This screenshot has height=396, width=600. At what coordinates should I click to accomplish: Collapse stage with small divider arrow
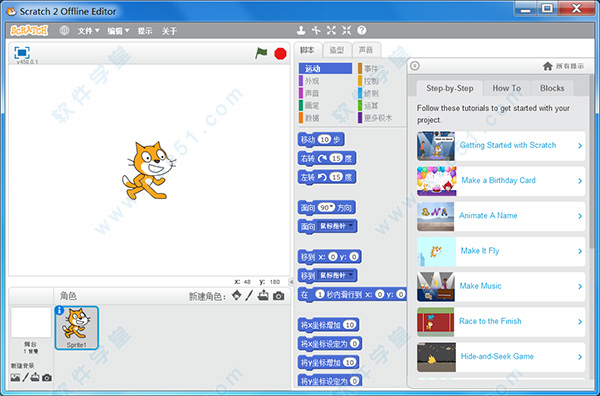[291, 282]
